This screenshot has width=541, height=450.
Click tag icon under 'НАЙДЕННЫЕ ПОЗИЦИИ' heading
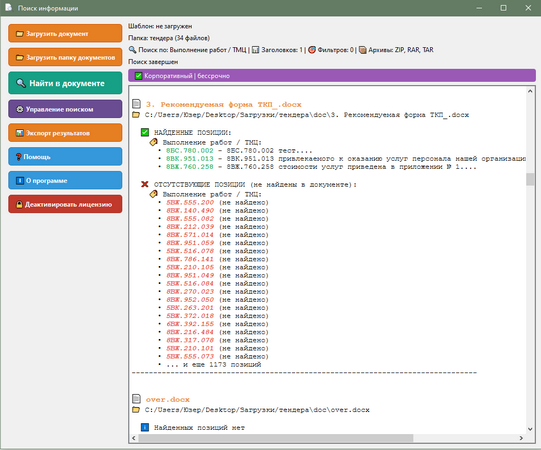pyautogui.click(x=154, y=142)
